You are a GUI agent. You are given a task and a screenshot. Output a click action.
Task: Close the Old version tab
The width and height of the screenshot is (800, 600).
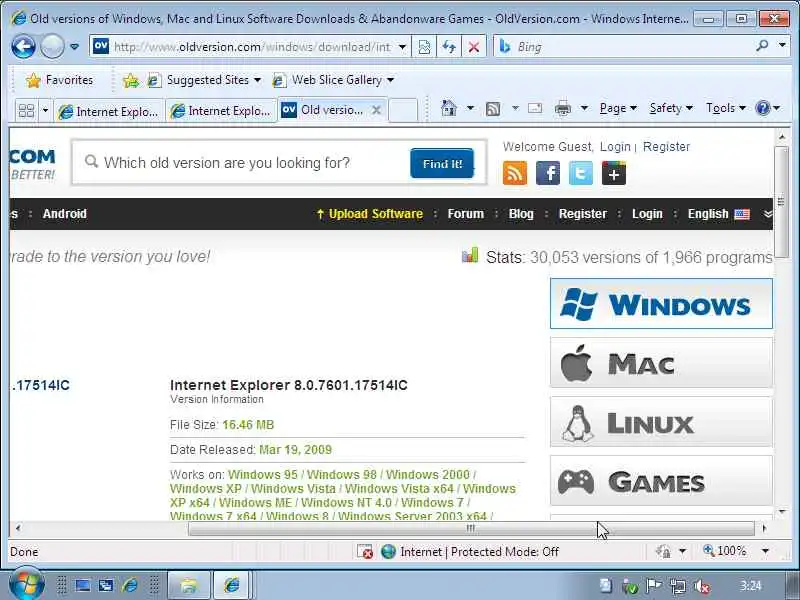(x=377, y=110)
